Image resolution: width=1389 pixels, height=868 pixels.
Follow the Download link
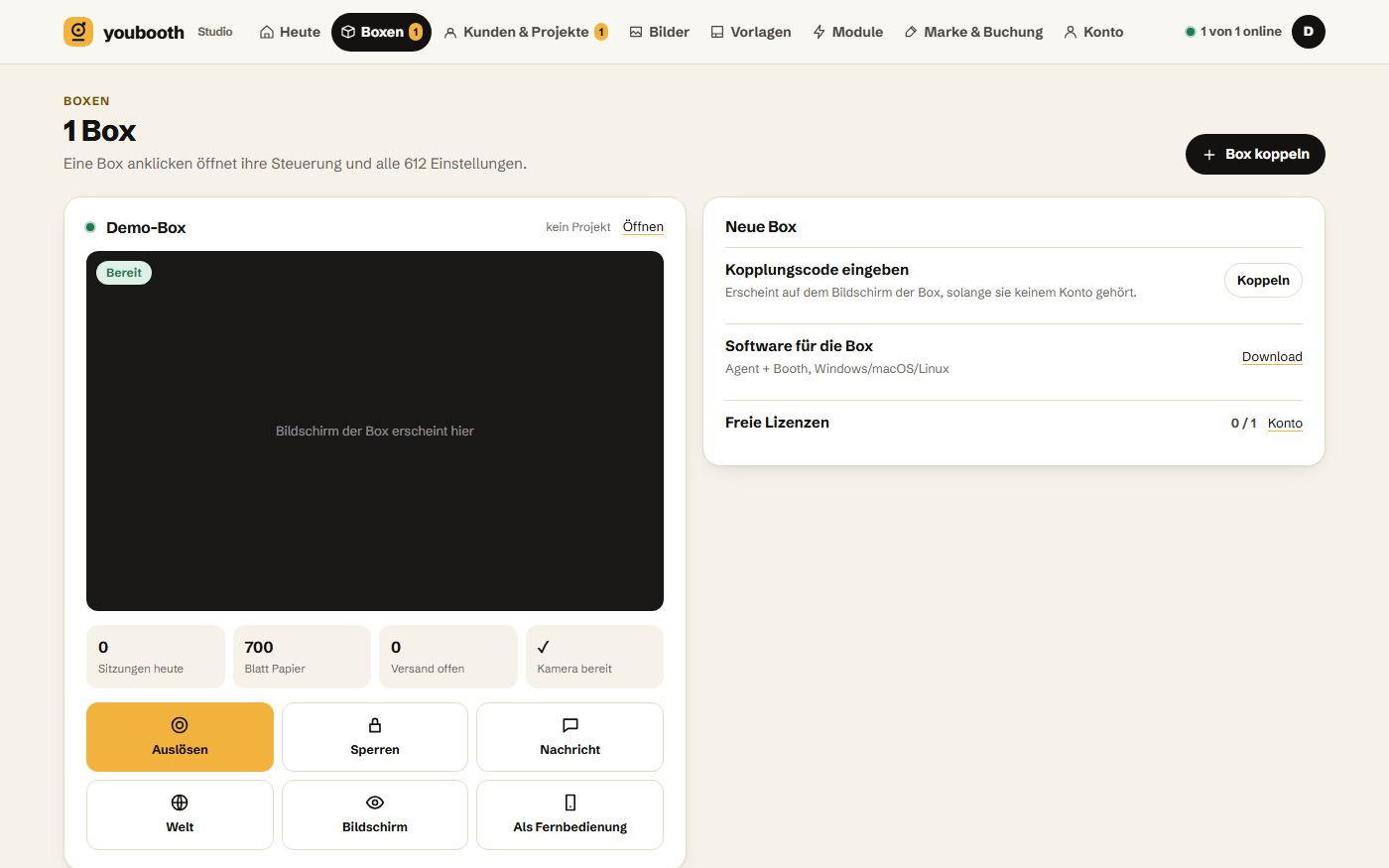tap(1272, 357)
